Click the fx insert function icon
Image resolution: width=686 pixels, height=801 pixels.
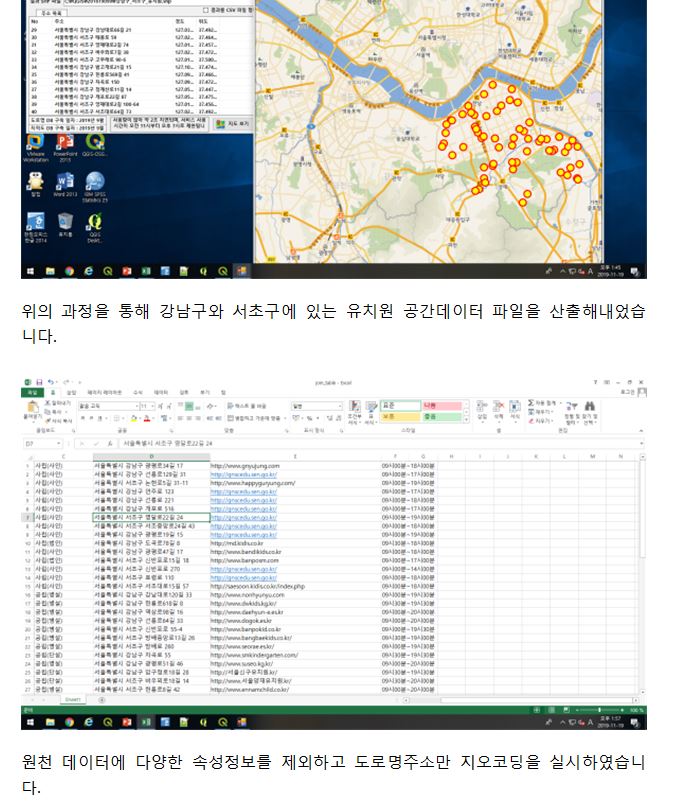click(x=109, y=444)
